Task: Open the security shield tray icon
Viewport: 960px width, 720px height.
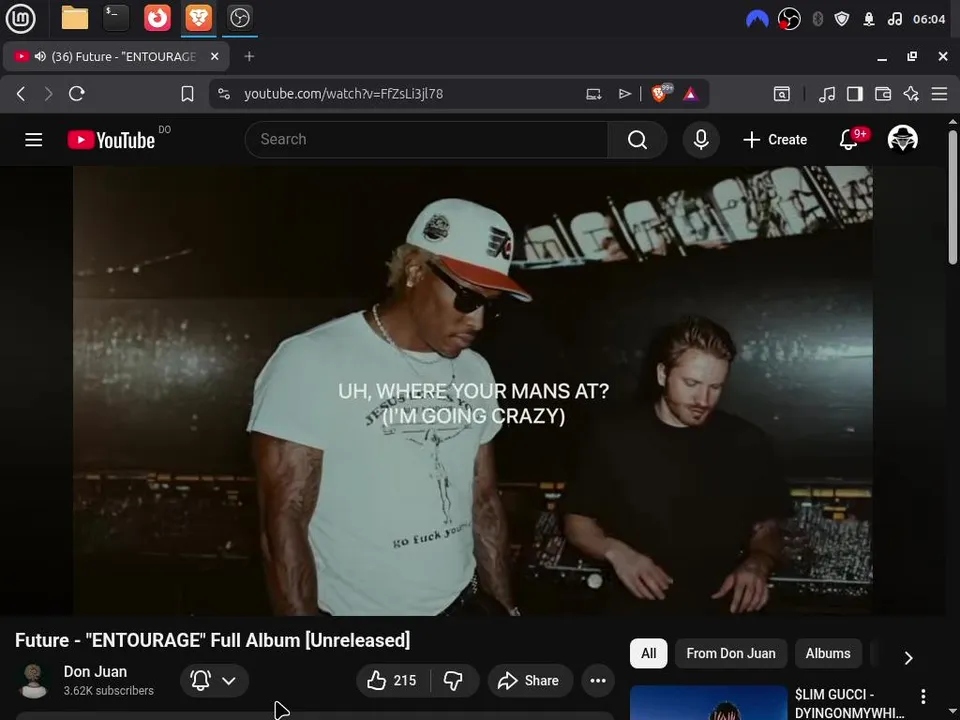Action: (842, 19)
